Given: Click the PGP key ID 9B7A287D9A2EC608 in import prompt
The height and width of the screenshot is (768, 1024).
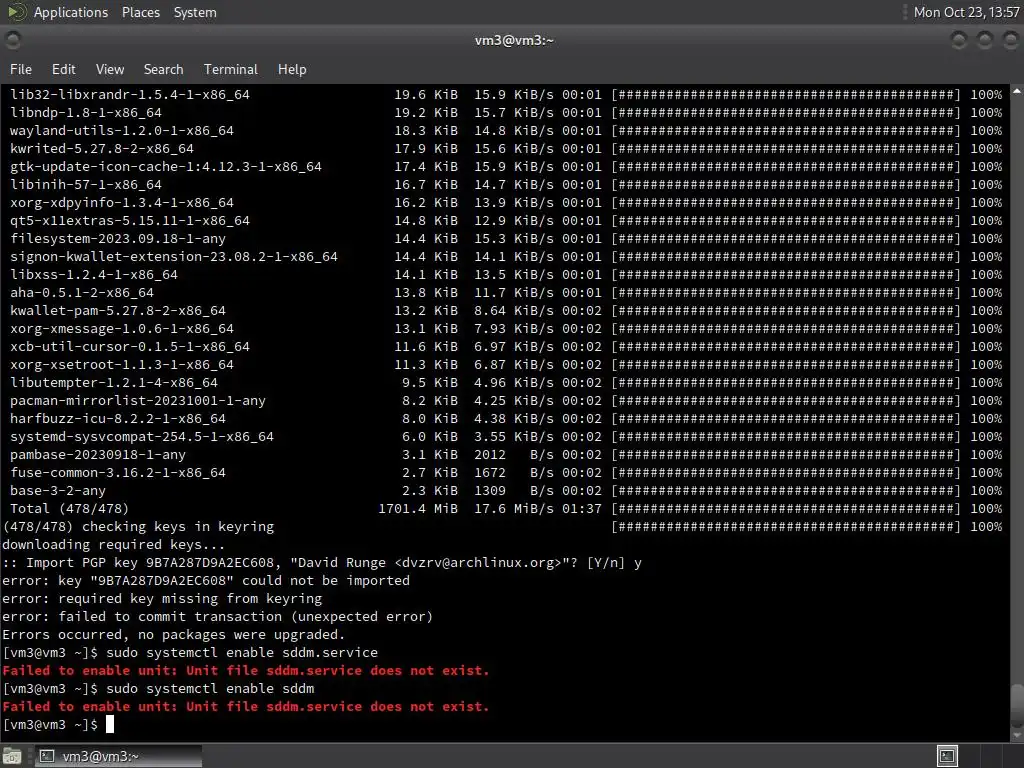Looking at the screenshot, I should tap(210, 562).
